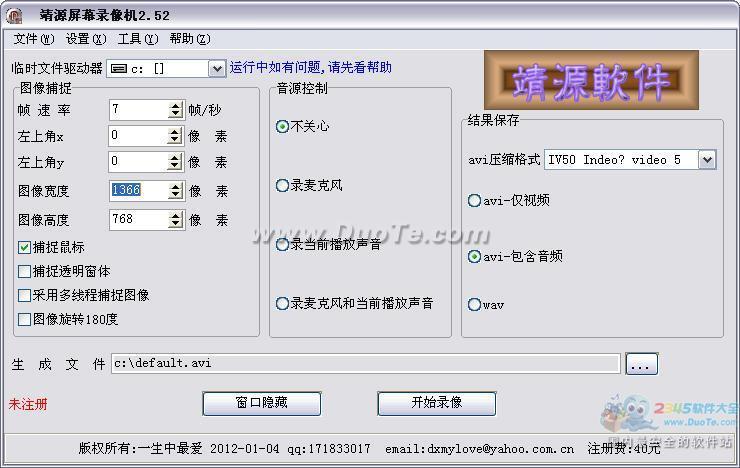Toggle the 捕捉鼠标 checkbox
Image resolution: width=740 pixels, height=468 pixels.
[25, 247]
